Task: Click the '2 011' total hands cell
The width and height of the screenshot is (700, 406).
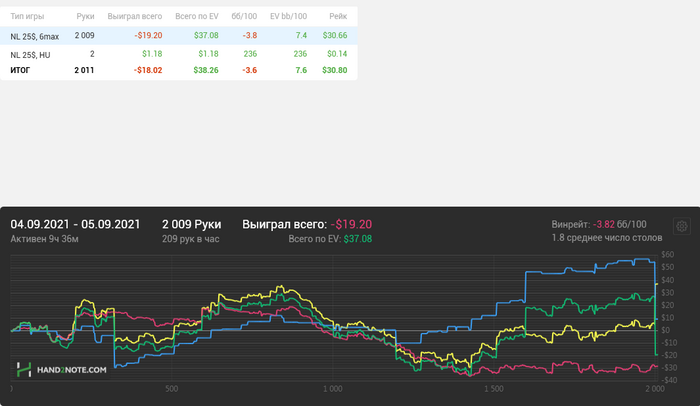Action: pos(84,70)
